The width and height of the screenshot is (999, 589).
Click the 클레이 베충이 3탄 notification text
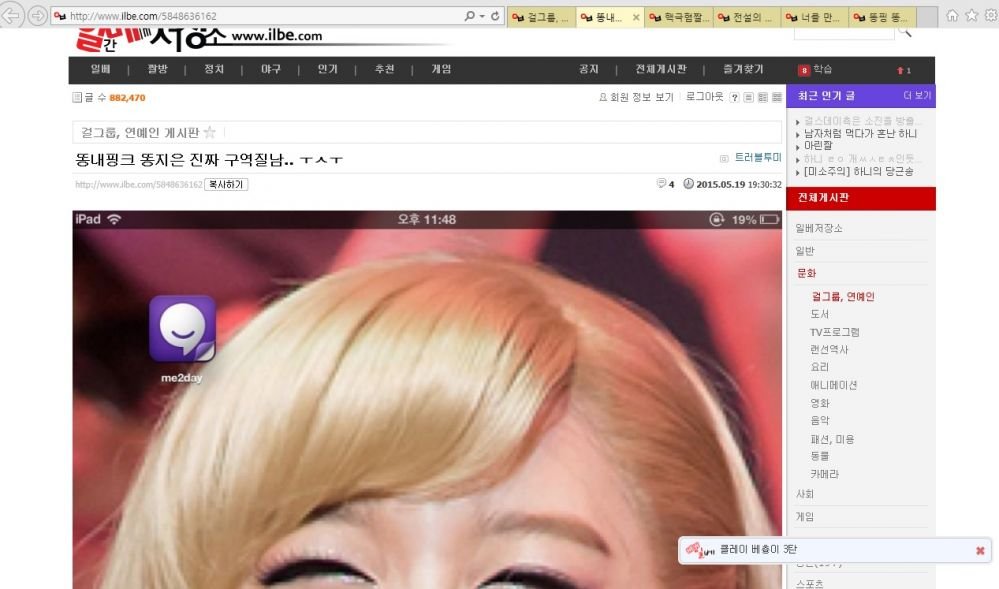pyautogui.click(x=758, y=549)
